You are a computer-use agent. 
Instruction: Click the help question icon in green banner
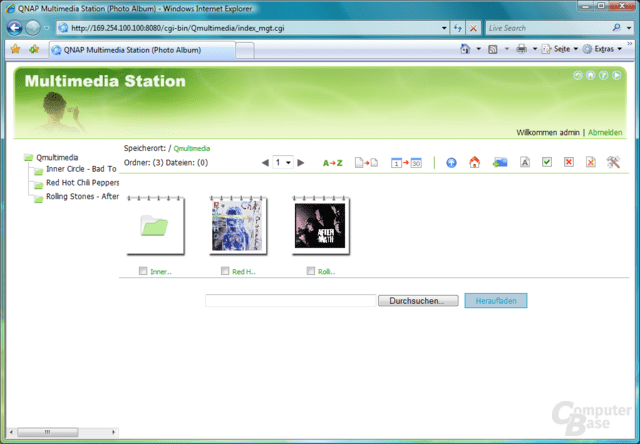point(604,75)
